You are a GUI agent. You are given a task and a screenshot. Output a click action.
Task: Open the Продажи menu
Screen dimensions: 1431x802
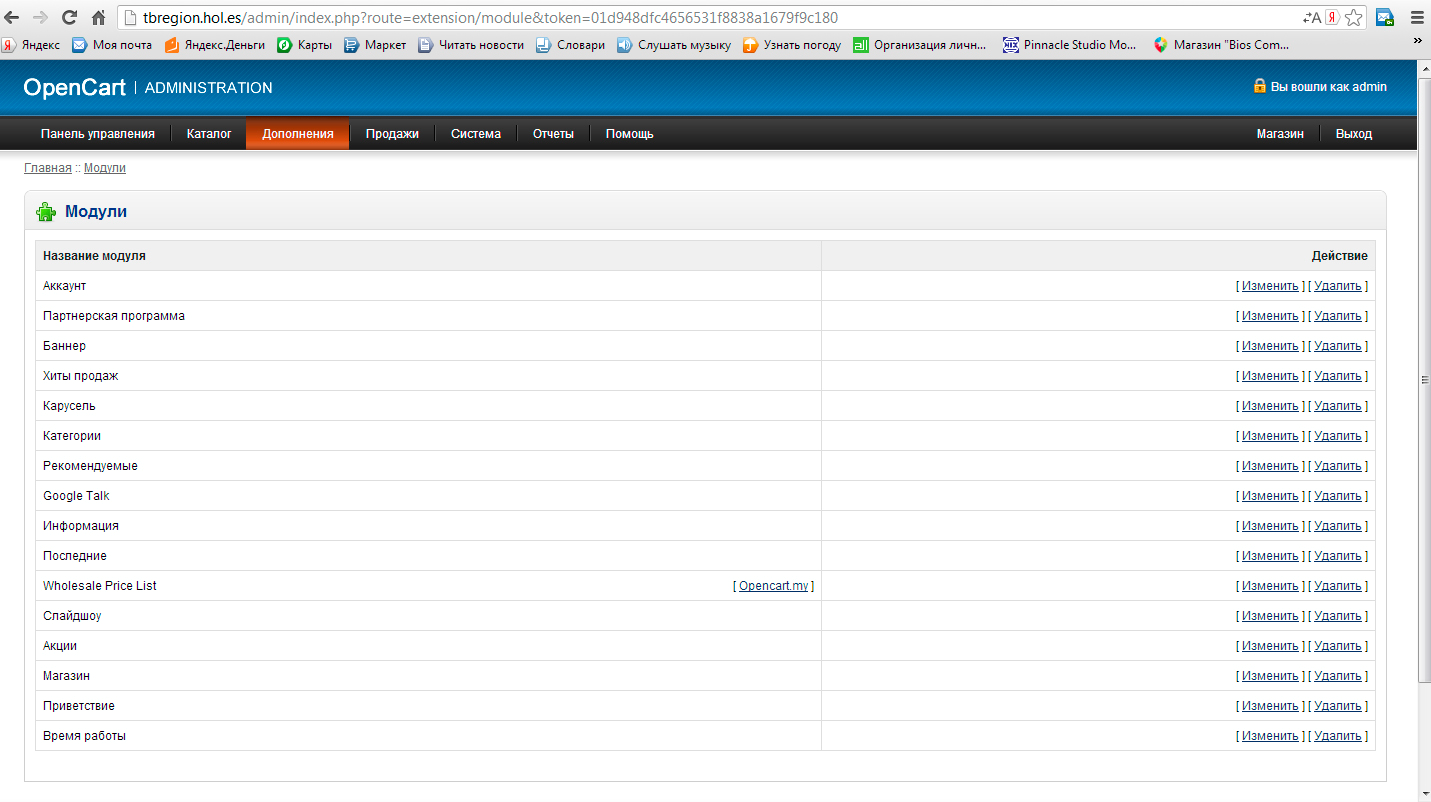coord(392,134)
